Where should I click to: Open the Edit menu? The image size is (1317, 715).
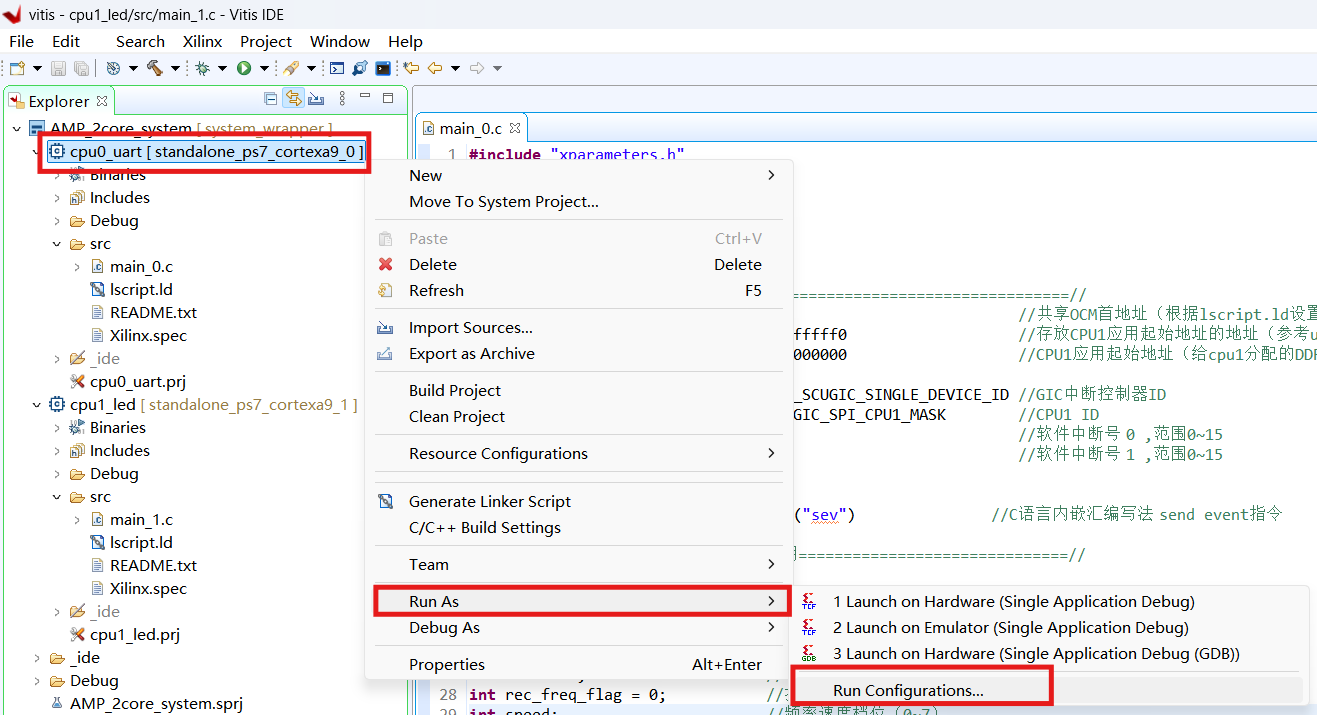coord(66,41)
